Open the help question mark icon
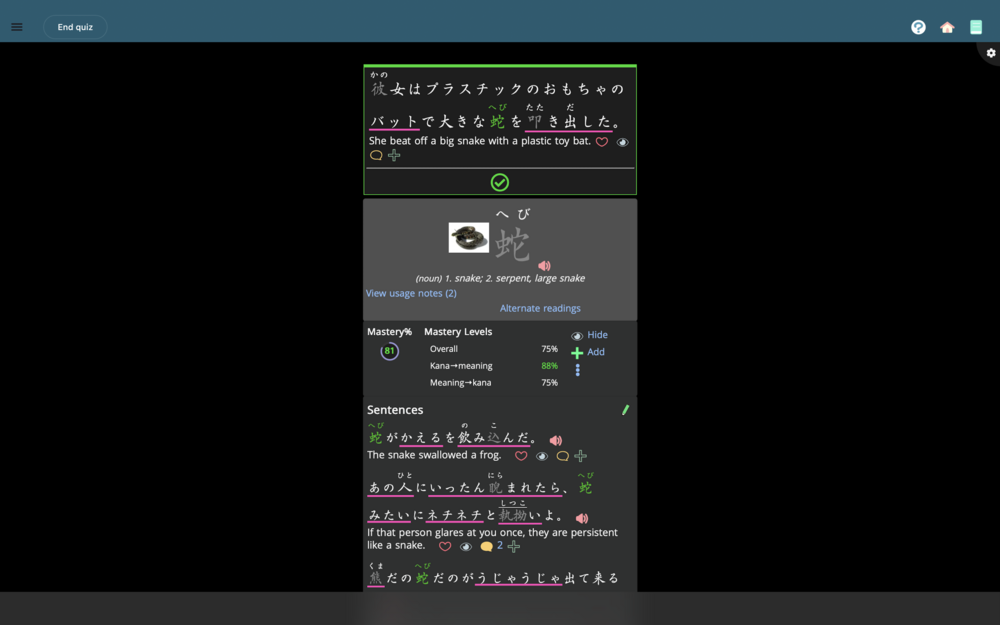This screenshot has height=625, width=1000. tap(918, 27)
